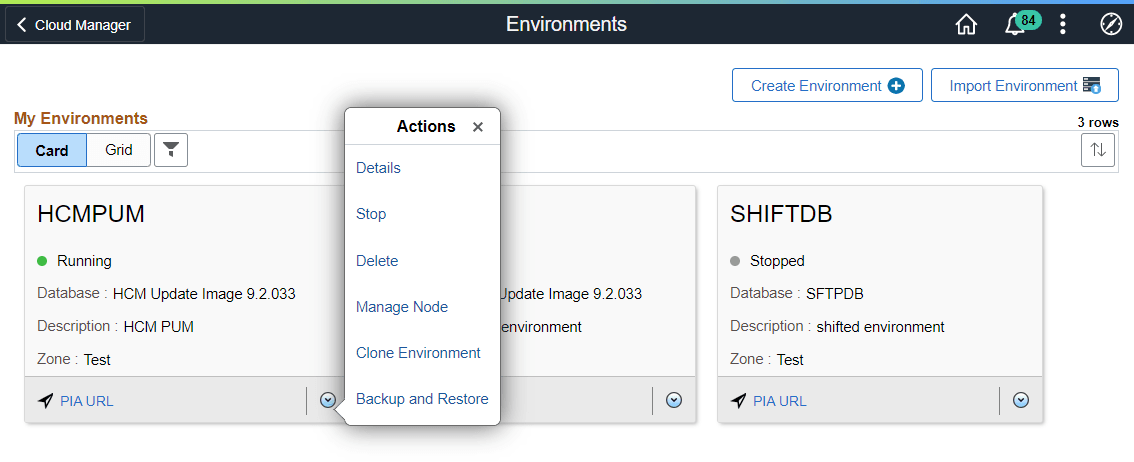The height and width of the screenshot is (462, 1134).
Task: Click the Import Environment button
Action: (1024, 86)
